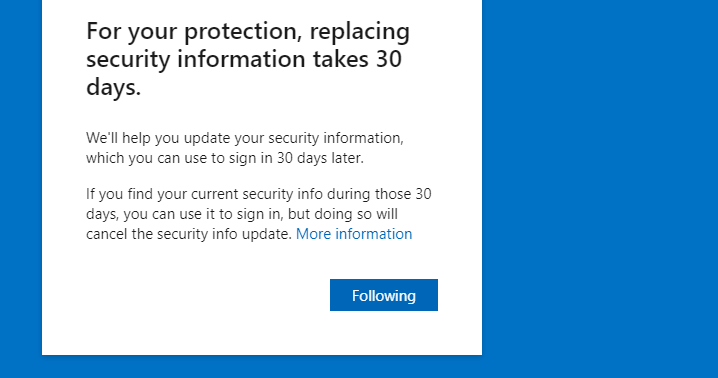The width and height of the screenshot is (718, 378).
Task: Click "security information" in the first paragraph
Action: pos(336,138)
